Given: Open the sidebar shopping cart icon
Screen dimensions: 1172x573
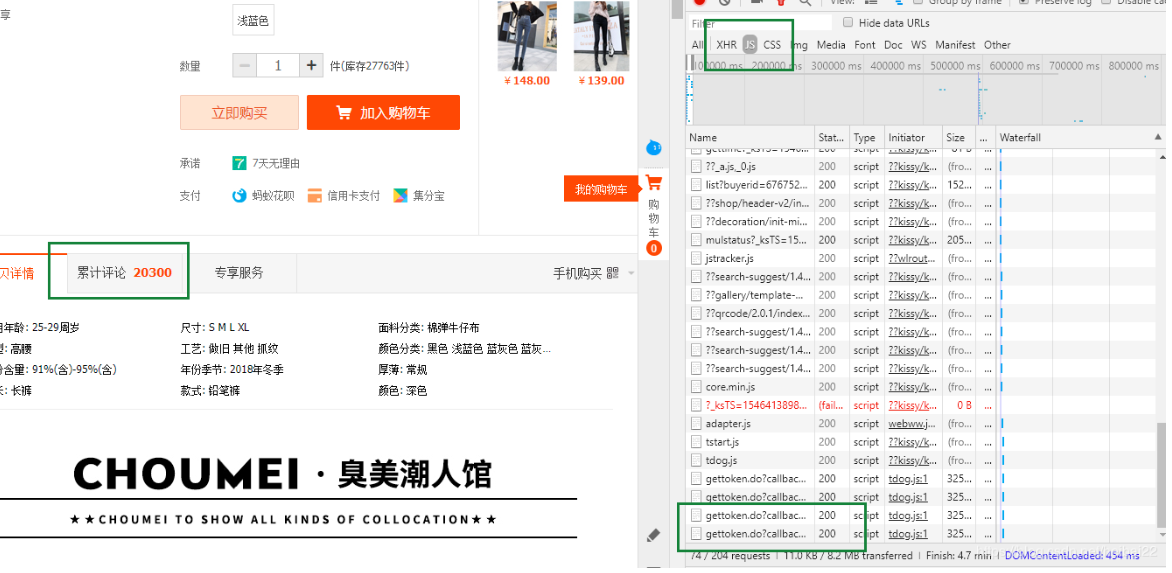Looking at the screenshot, I should point(653,183).
